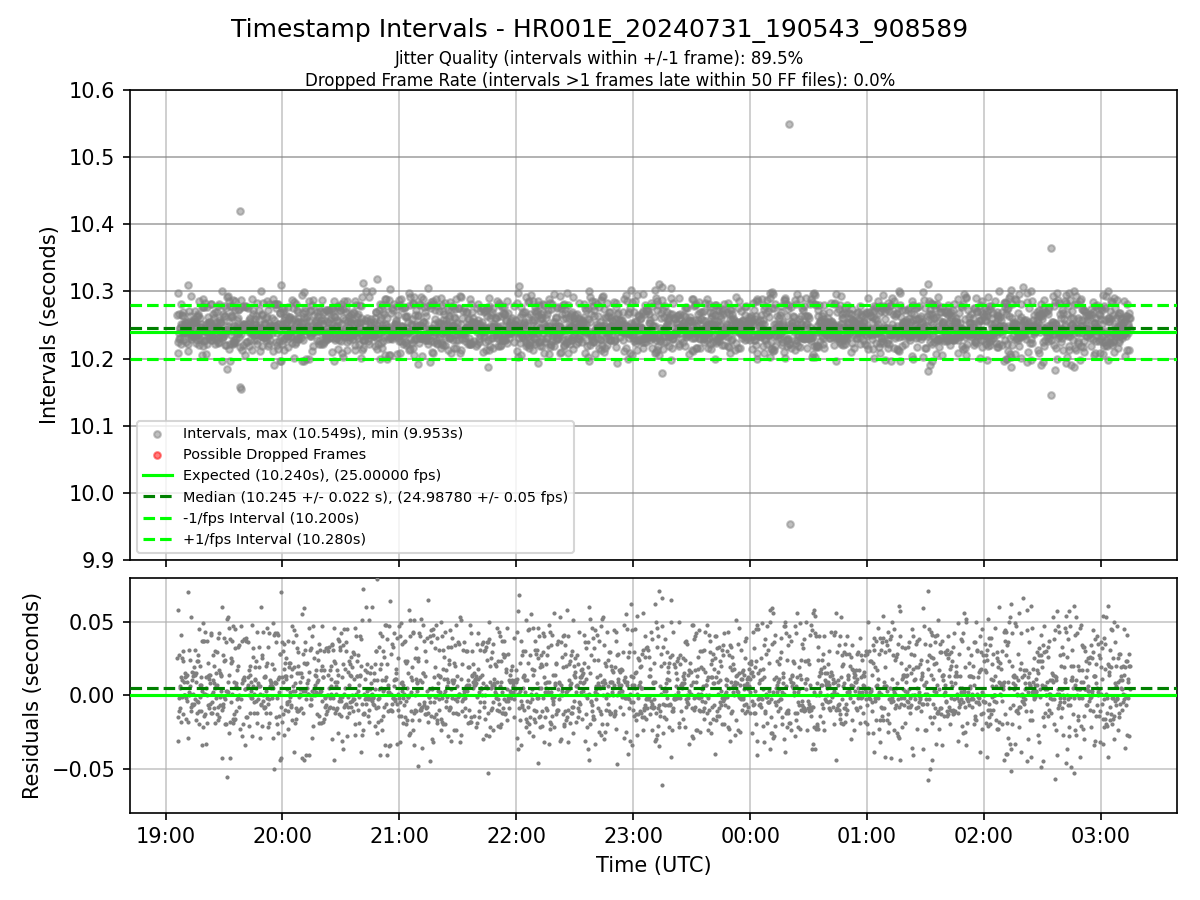Click legend entry '+1/fps Interval (10.280s)'
1200x900 pixels.
pyautogui.click(x=274, y=539)
